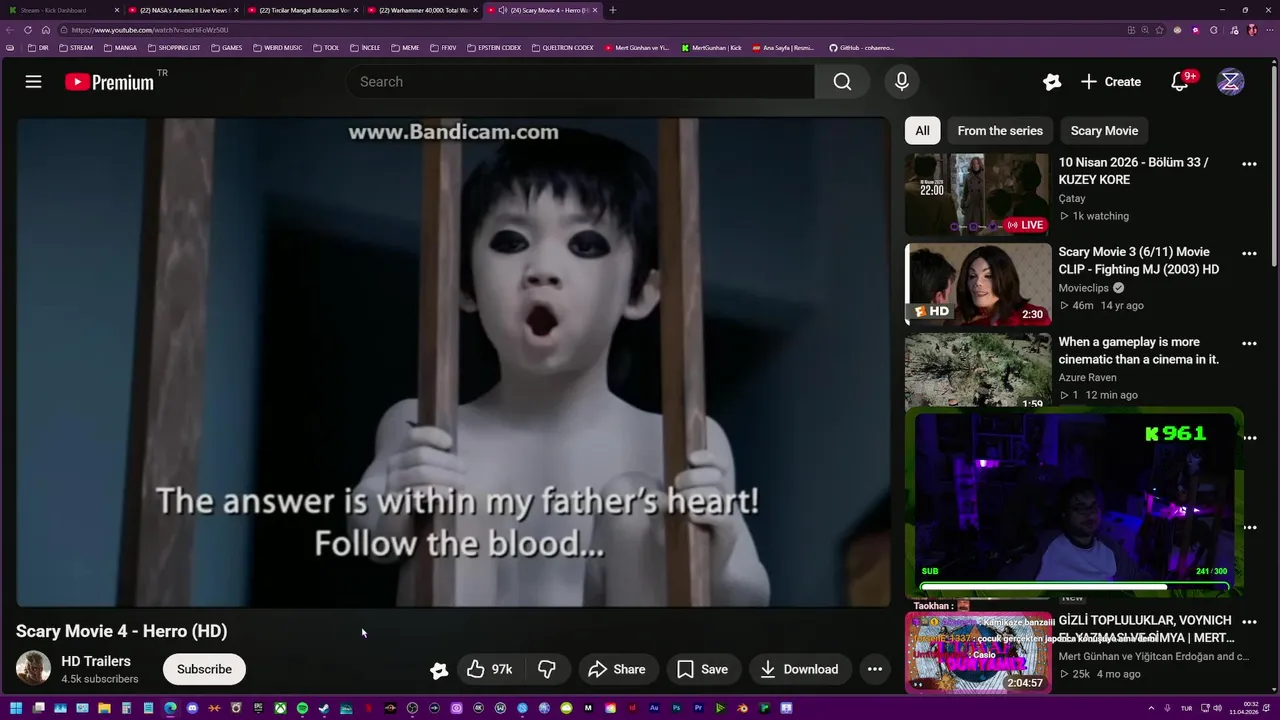The height and width of the screenshot is (720, 1280).
Task: Select the All filter chip
Action: click(x=922, y=130)
